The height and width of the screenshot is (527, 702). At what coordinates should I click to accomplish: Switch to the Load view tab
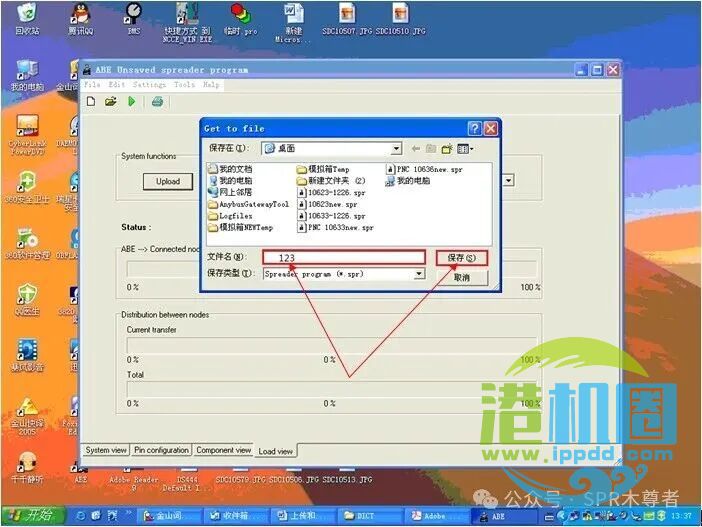(276, 451)
